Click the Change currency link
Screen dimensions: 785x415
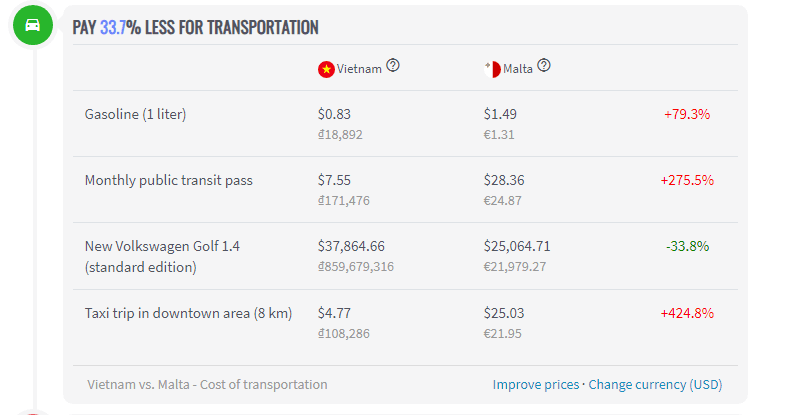637,384
